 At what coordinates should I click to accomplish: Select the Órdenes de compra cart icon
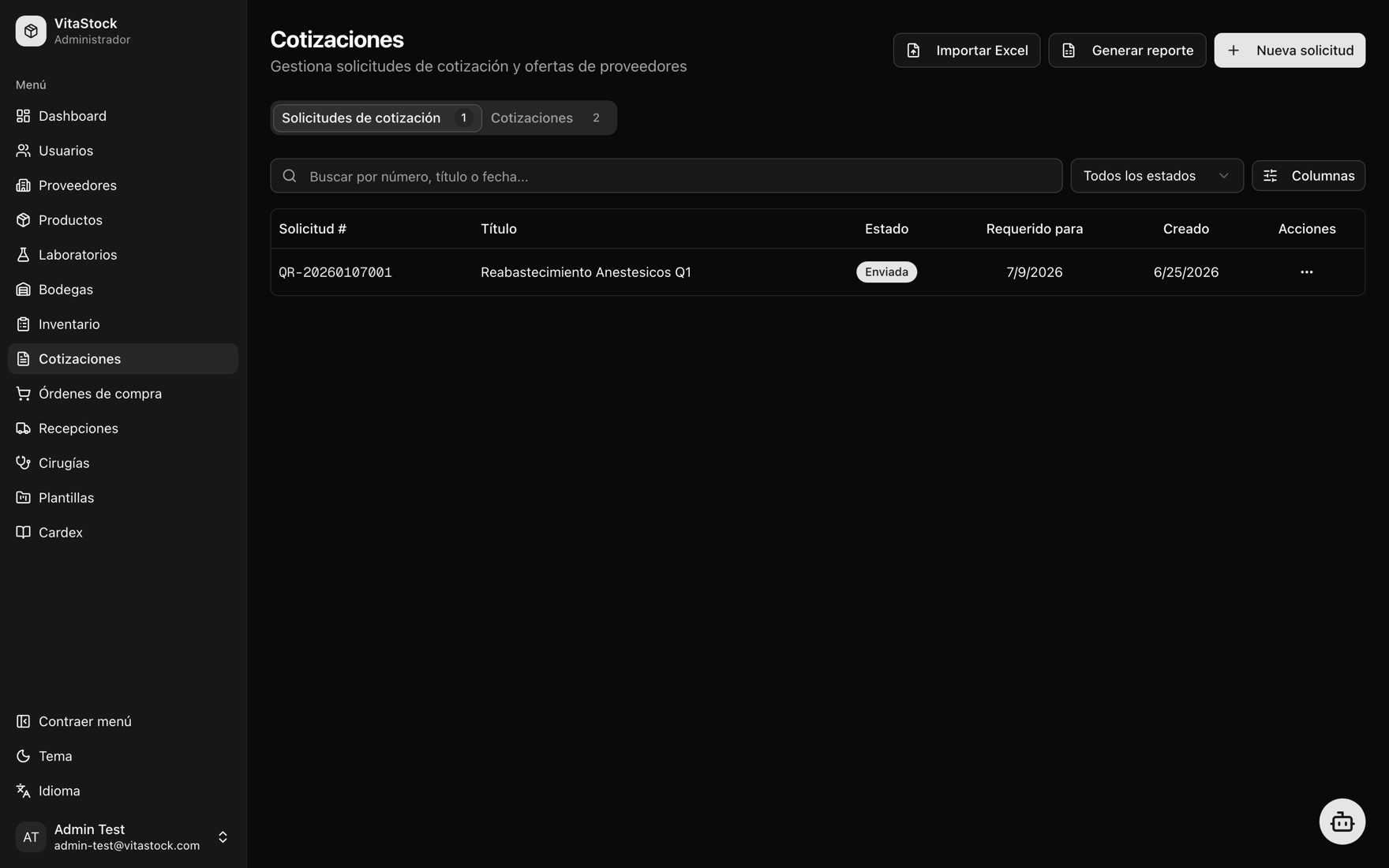tap(23, 394)
